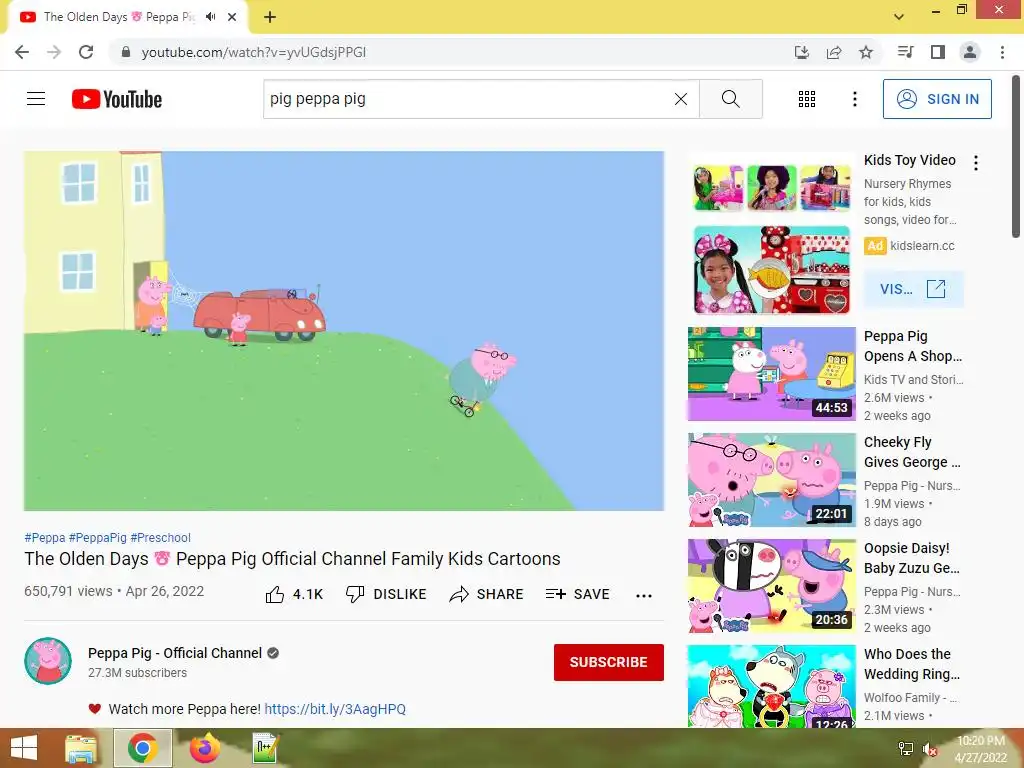Screen dimensions: 1024x768
Task: Open Peppa Pig Opens A Shop thumbnail
Action: 771,374
